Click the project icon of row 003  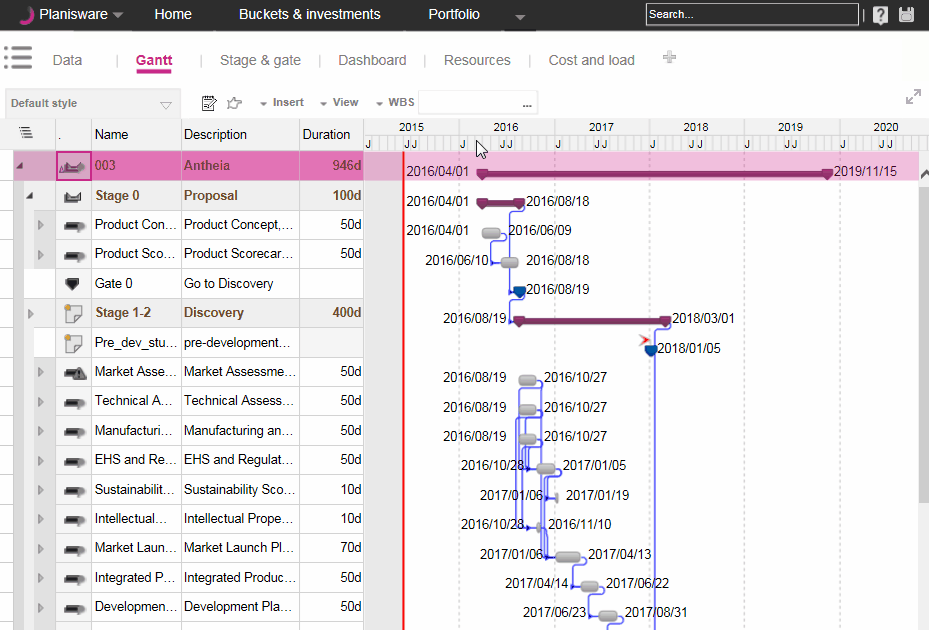(73, 167)
